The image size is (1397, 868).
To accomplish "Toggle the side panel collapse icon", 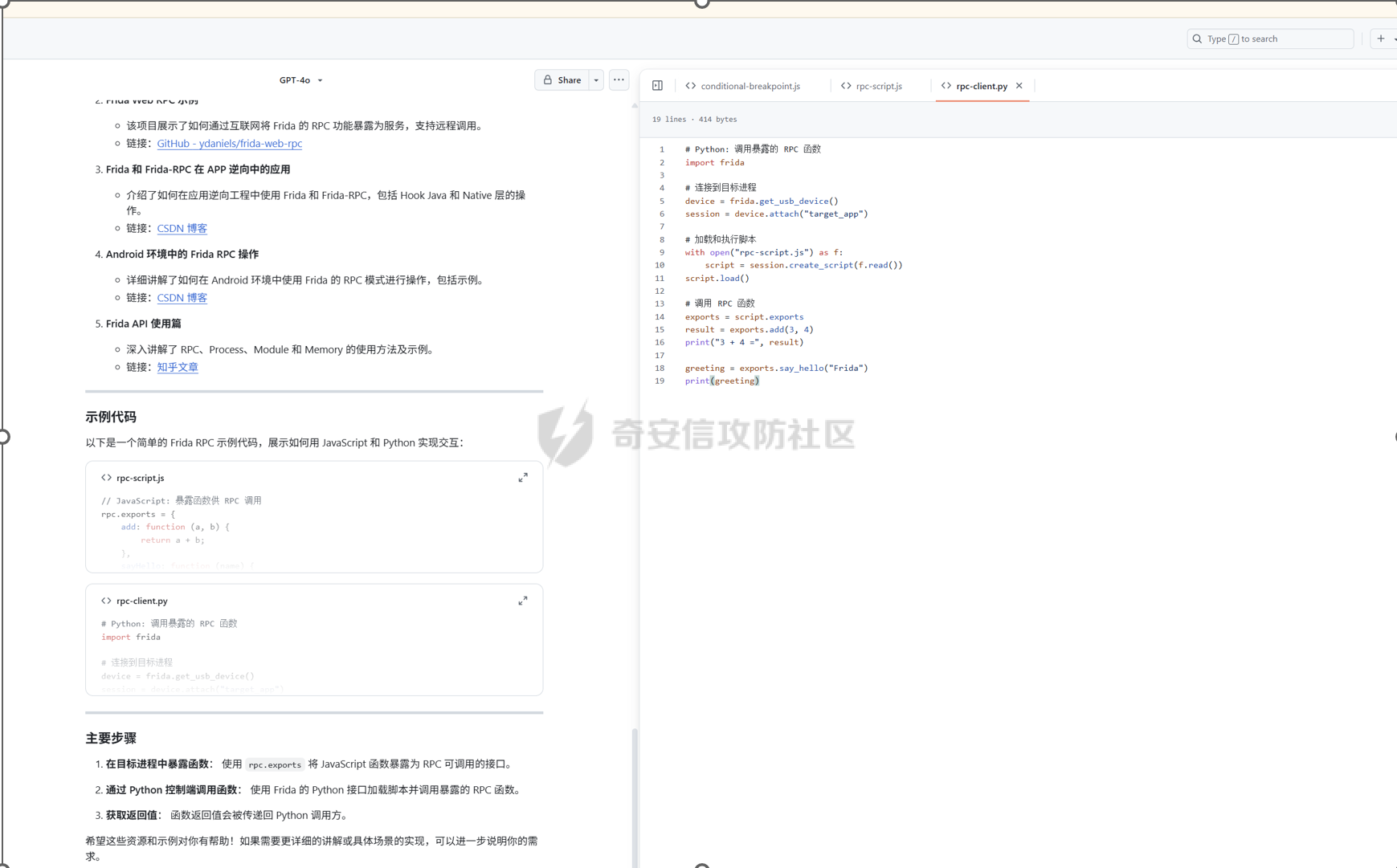I will (657, 86).
